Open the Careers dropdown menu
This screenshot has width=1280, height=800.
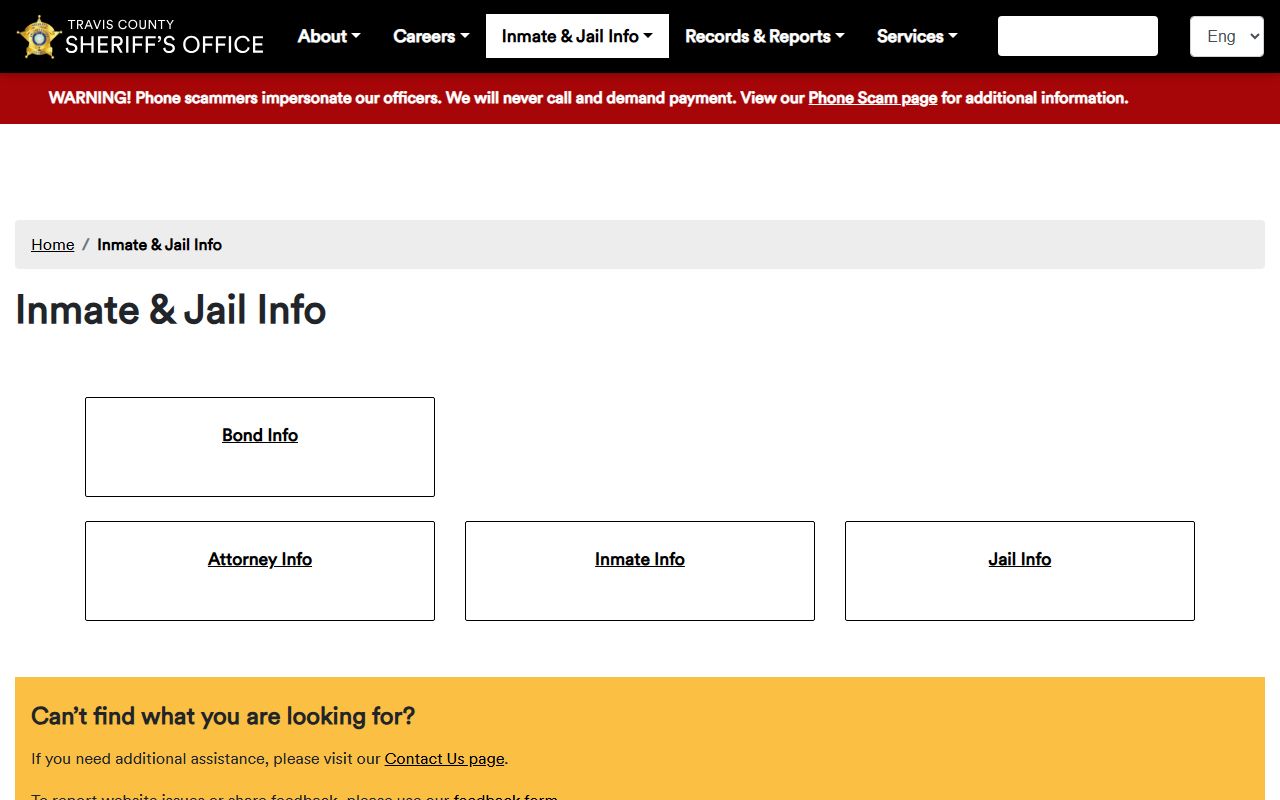431,36
